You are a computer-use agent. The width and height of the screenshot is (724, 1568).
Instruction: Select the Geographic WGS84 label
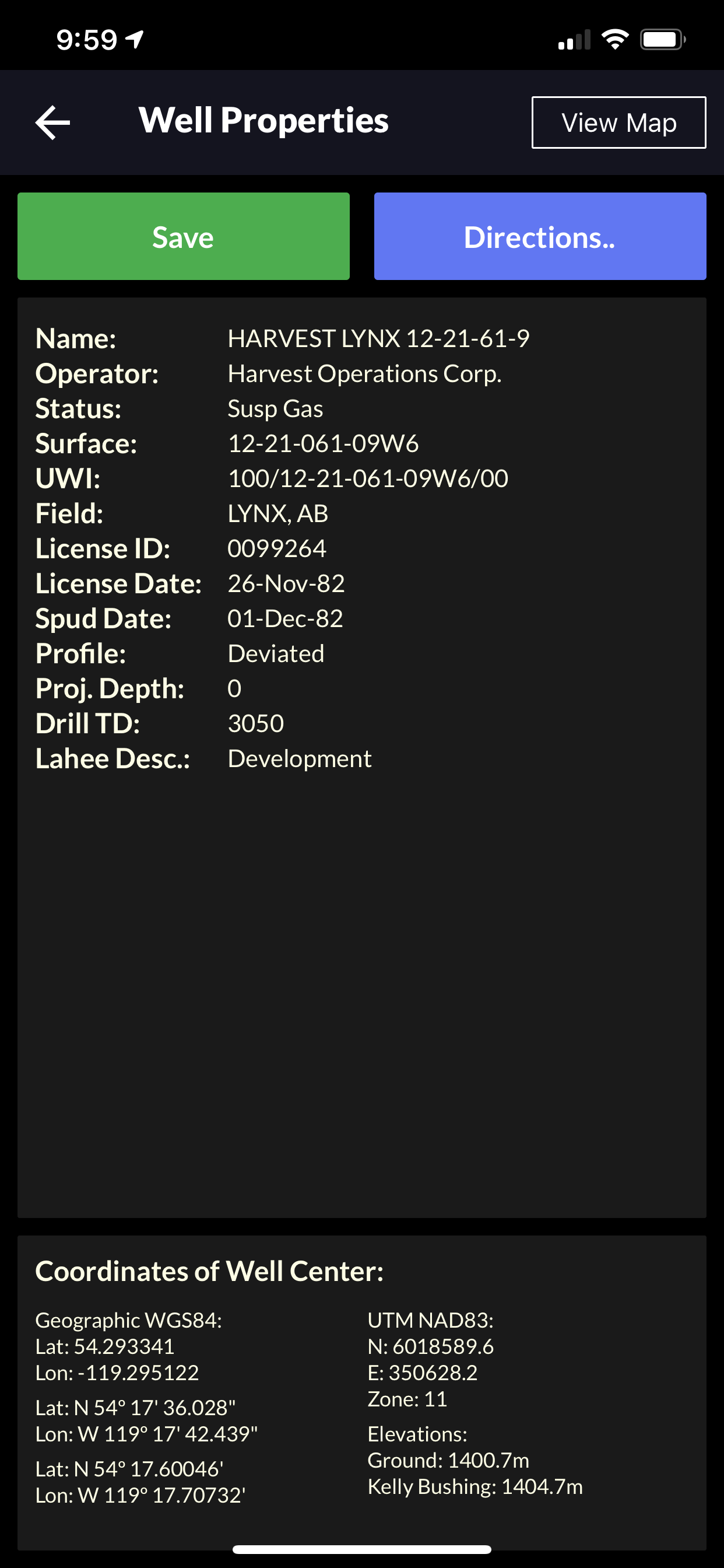point(128,1320)
